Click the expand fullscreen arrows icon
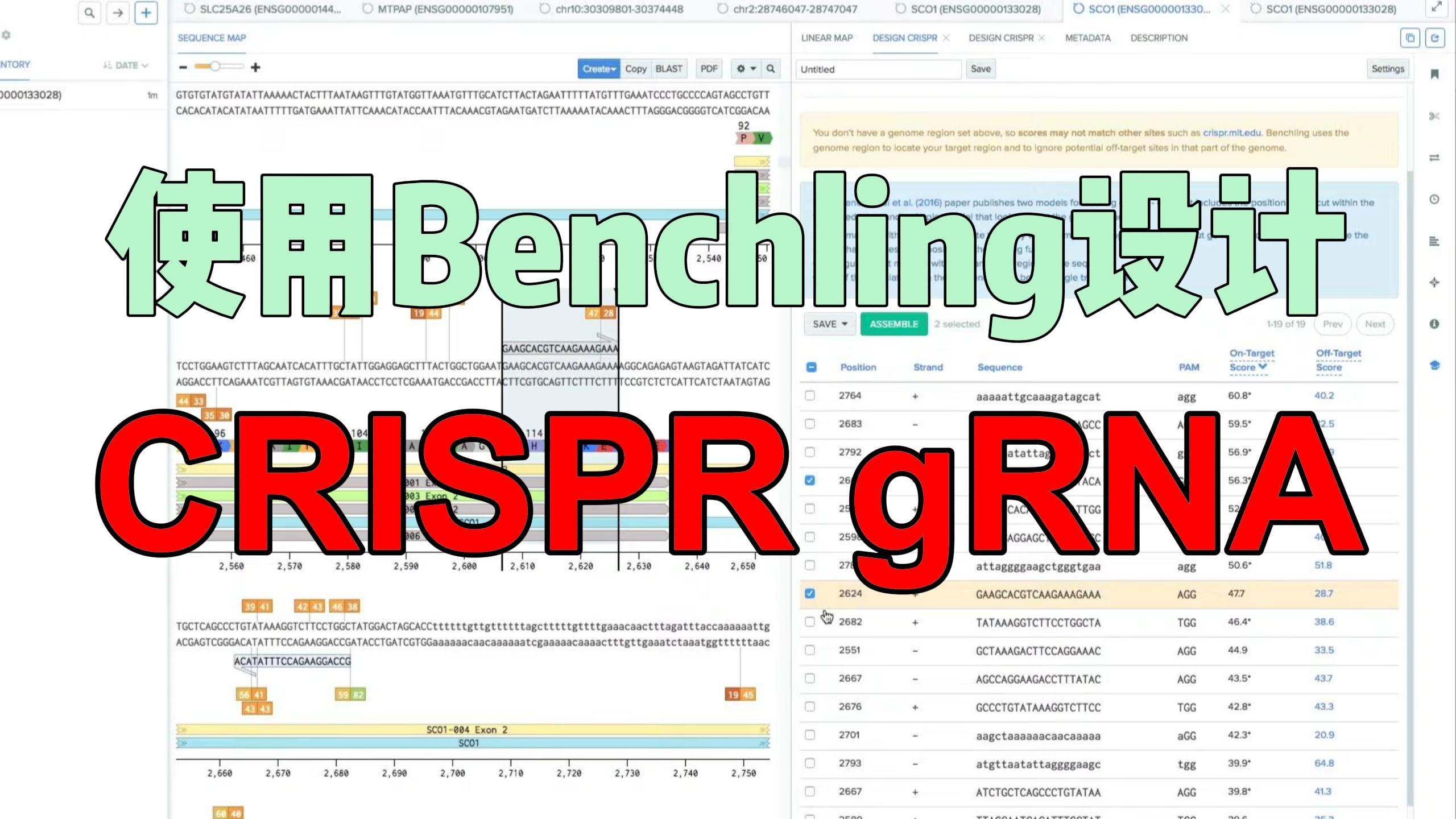 click(x=1436, y=7)
